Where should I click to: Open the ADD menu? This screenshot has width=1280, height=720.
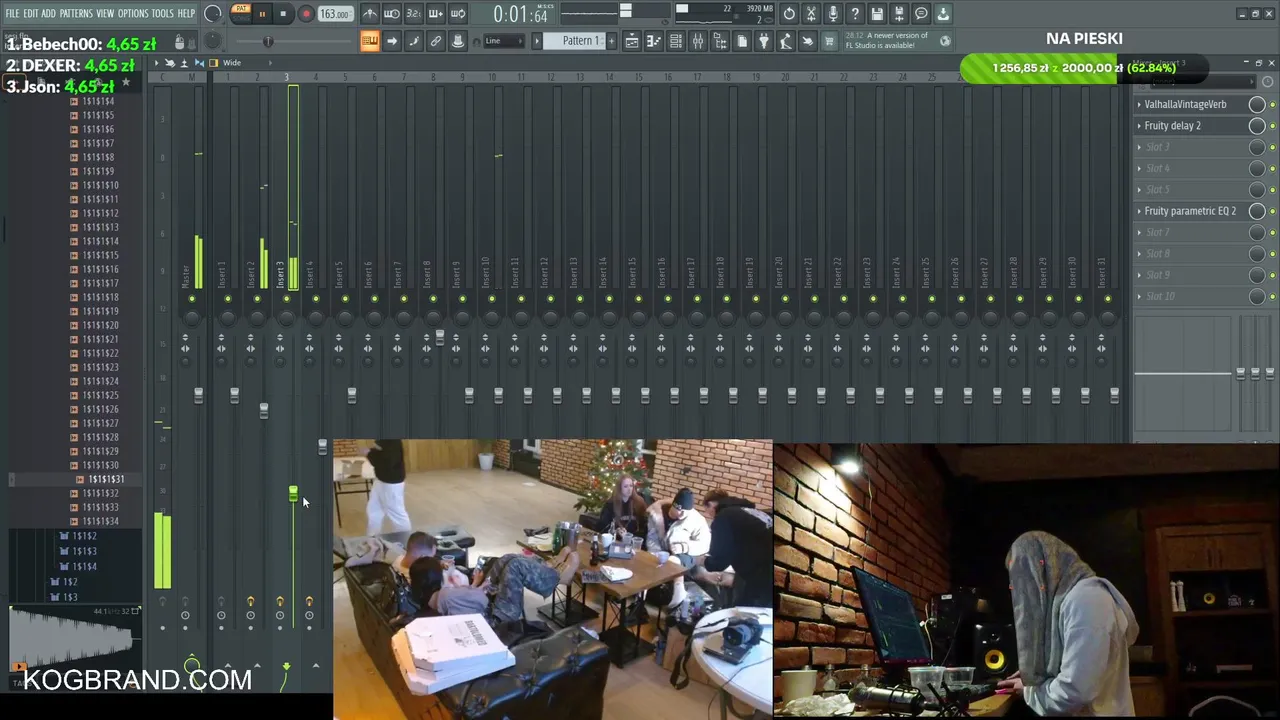click(x=48, y=14)
